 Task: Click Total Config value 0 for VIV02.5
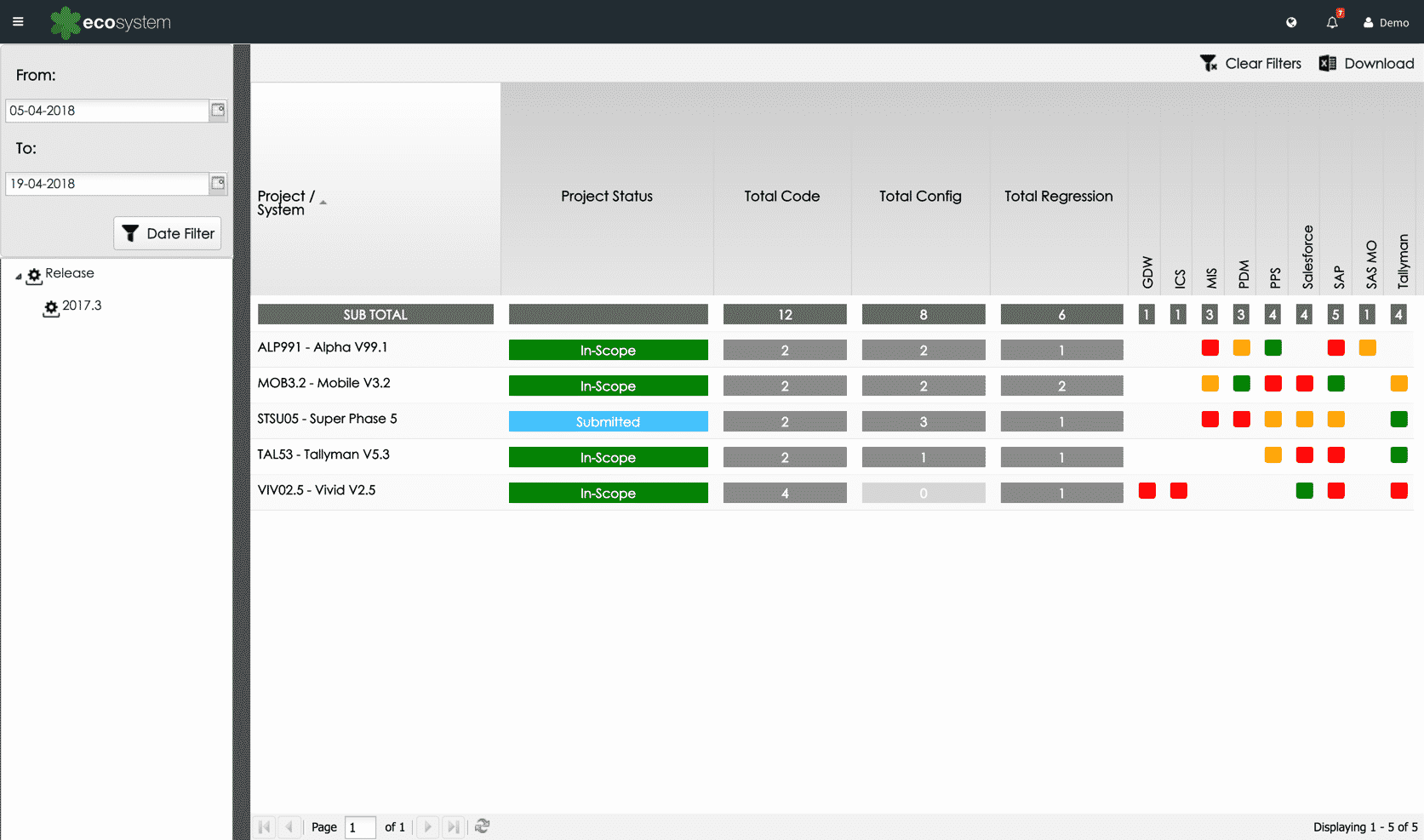(924, 493)
